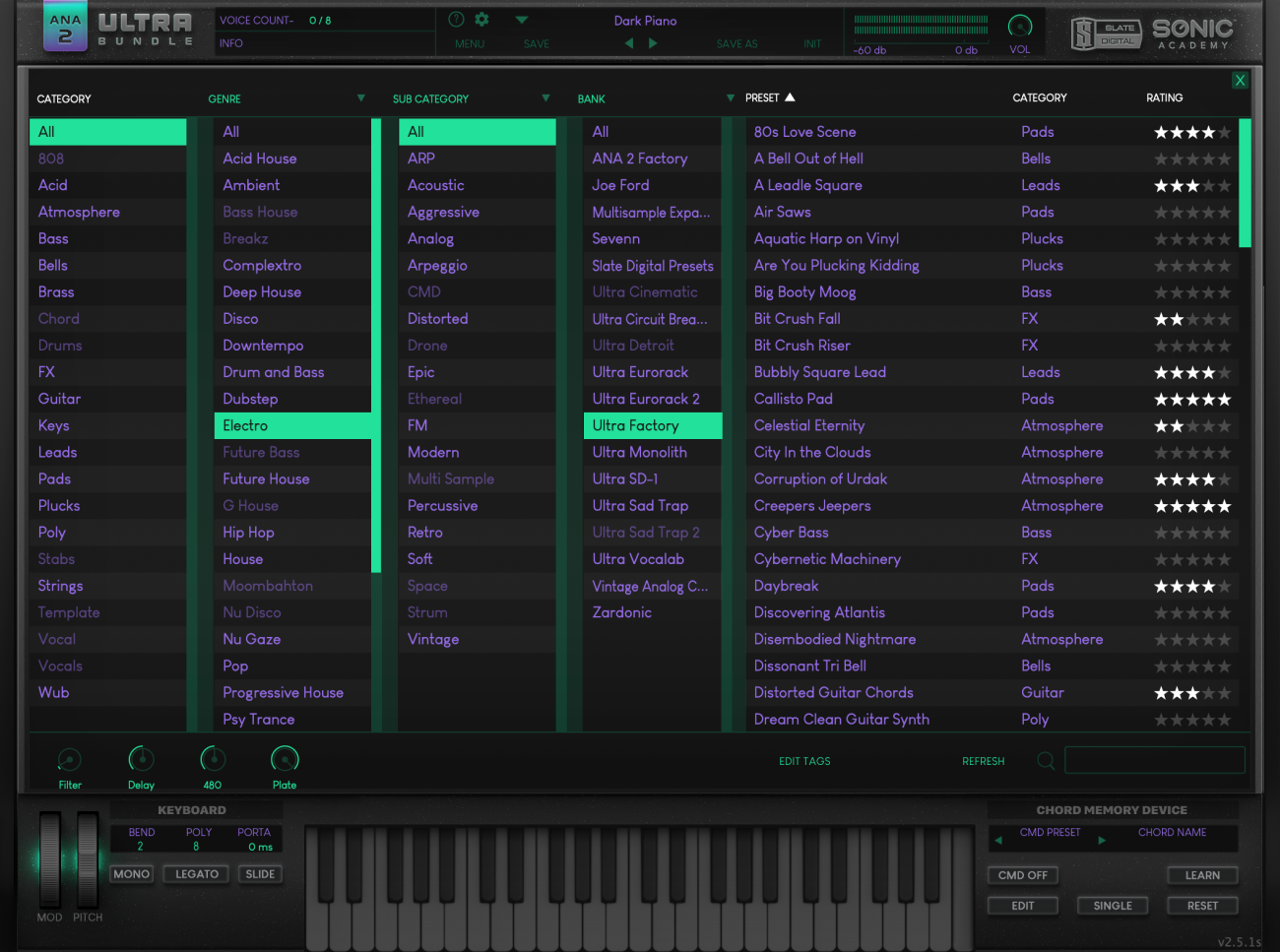Click the chord memory EDIT button
1280x952 pixels.
click(x=1023, y=906)
